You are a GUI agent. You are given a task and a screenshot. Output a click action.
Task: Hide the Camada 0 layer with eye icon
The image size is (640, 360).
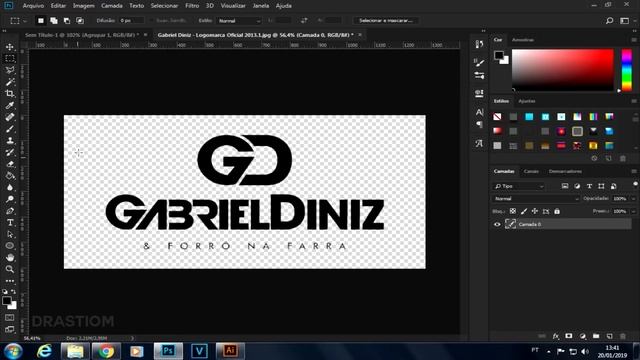point(497,224)
